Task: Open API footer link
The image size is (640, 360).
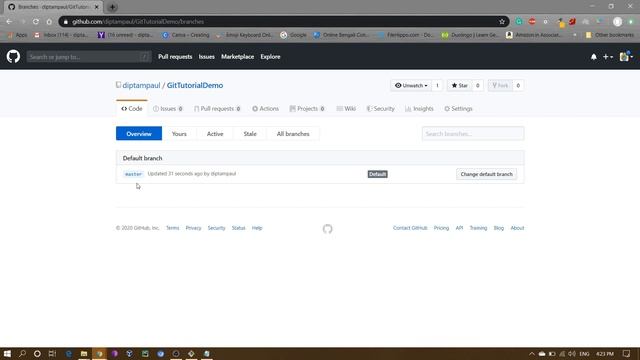Action: [459, 228]
